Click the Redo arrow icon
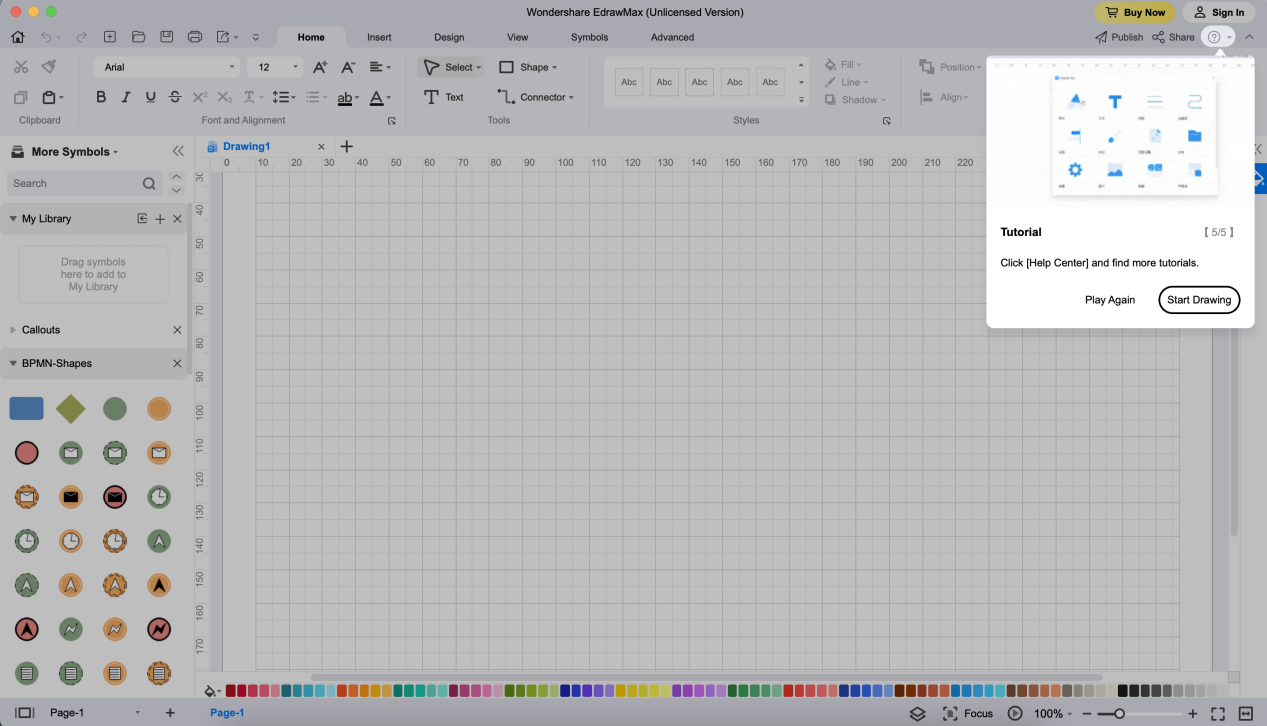Image resolution: width=1267 pixels, height=726 pixels. coord(81,37)
